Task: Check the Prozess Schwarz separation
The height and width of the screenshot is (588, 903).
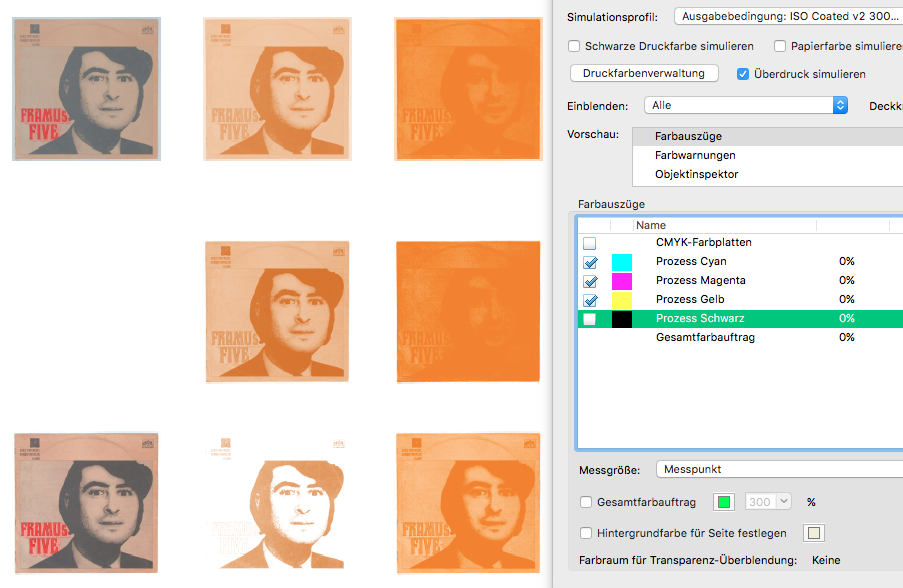Action: click(590, 319)
